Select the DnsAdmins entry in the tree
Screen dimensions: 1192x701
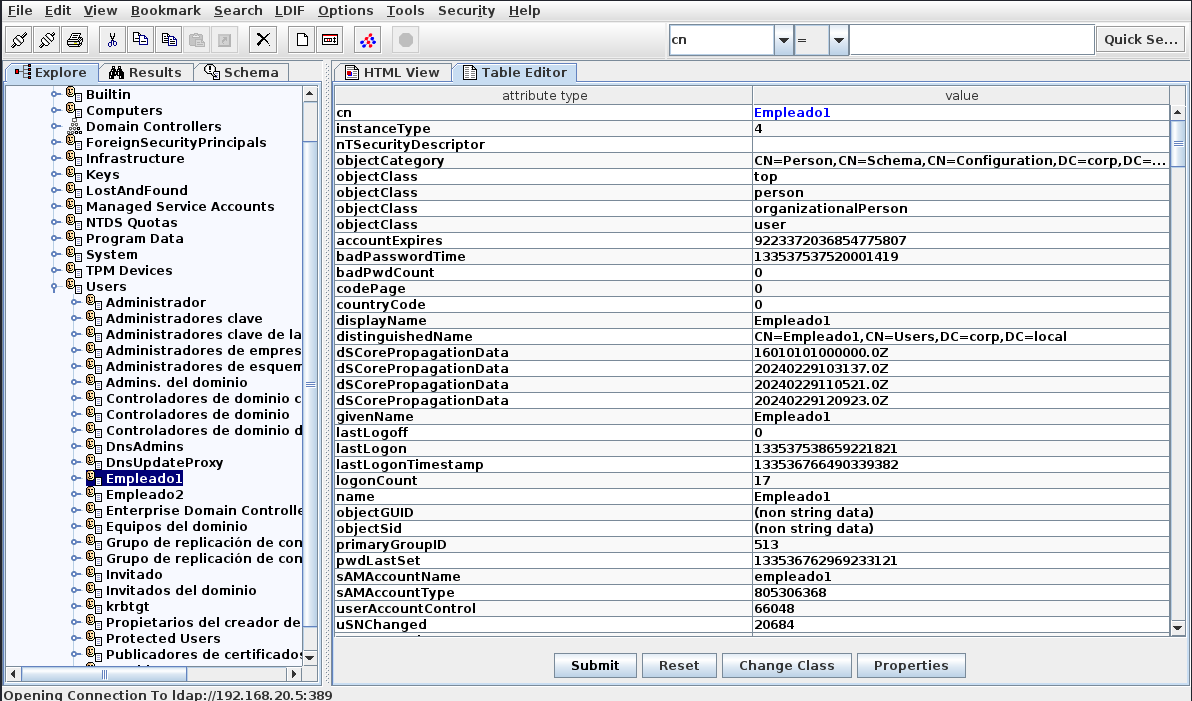coord(144,446)
